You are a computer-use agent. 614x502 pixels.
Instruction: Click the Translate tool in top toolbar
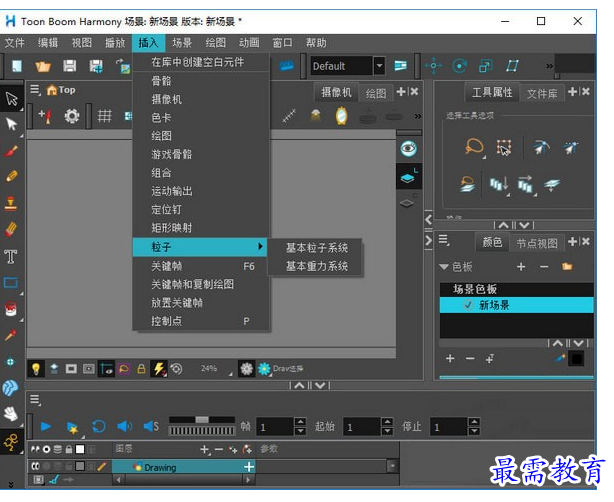coord(433,66)
